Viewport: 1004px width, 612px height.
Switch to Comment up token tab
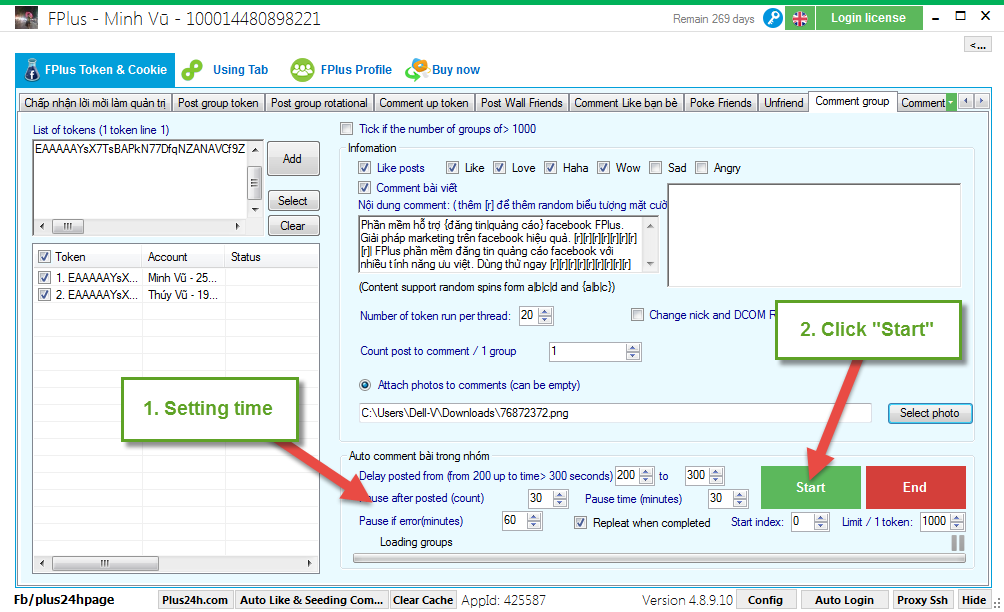[x=423, y=103]
